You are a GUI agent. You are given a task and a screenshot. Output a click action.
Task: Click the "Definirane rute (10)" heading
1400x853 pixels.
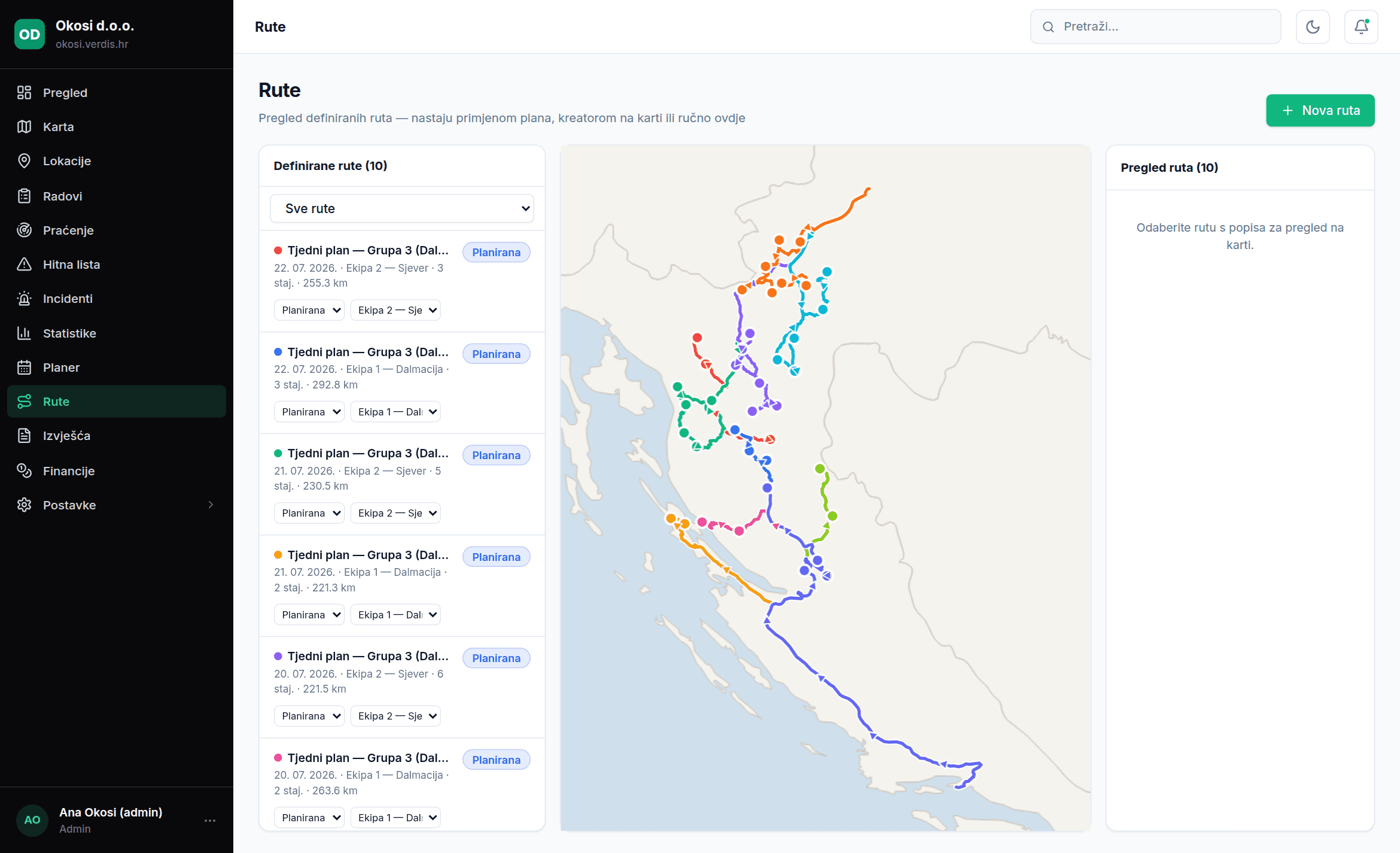click(330, 166)
